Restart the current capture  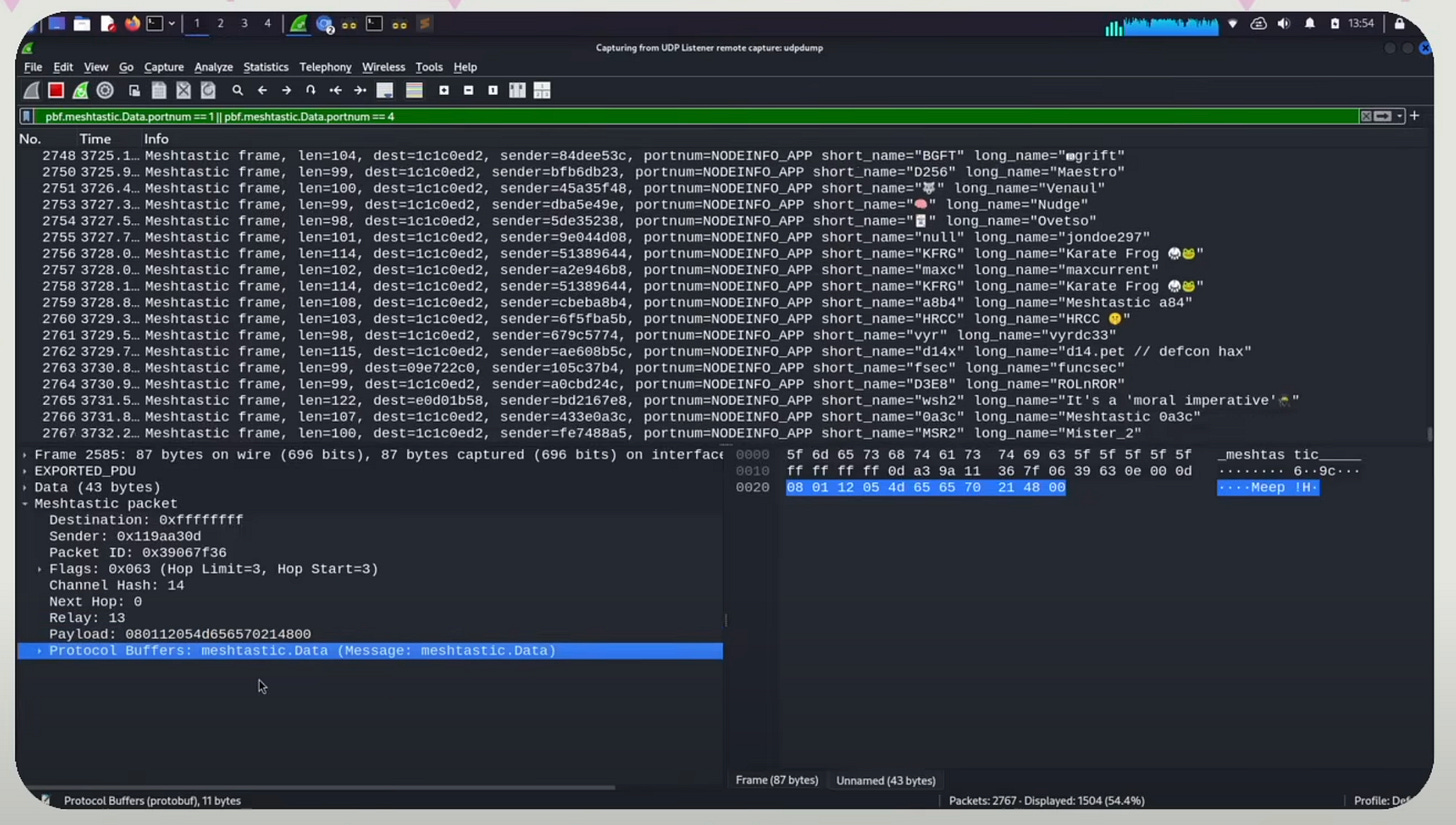(80, 91)
